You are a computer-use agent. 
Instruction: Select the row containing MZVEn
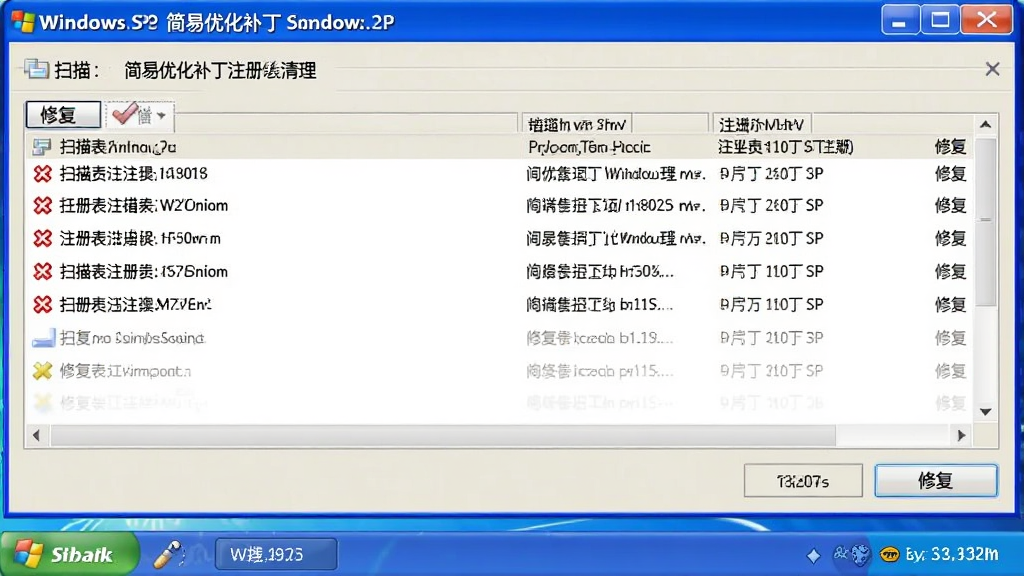[500, 304]
